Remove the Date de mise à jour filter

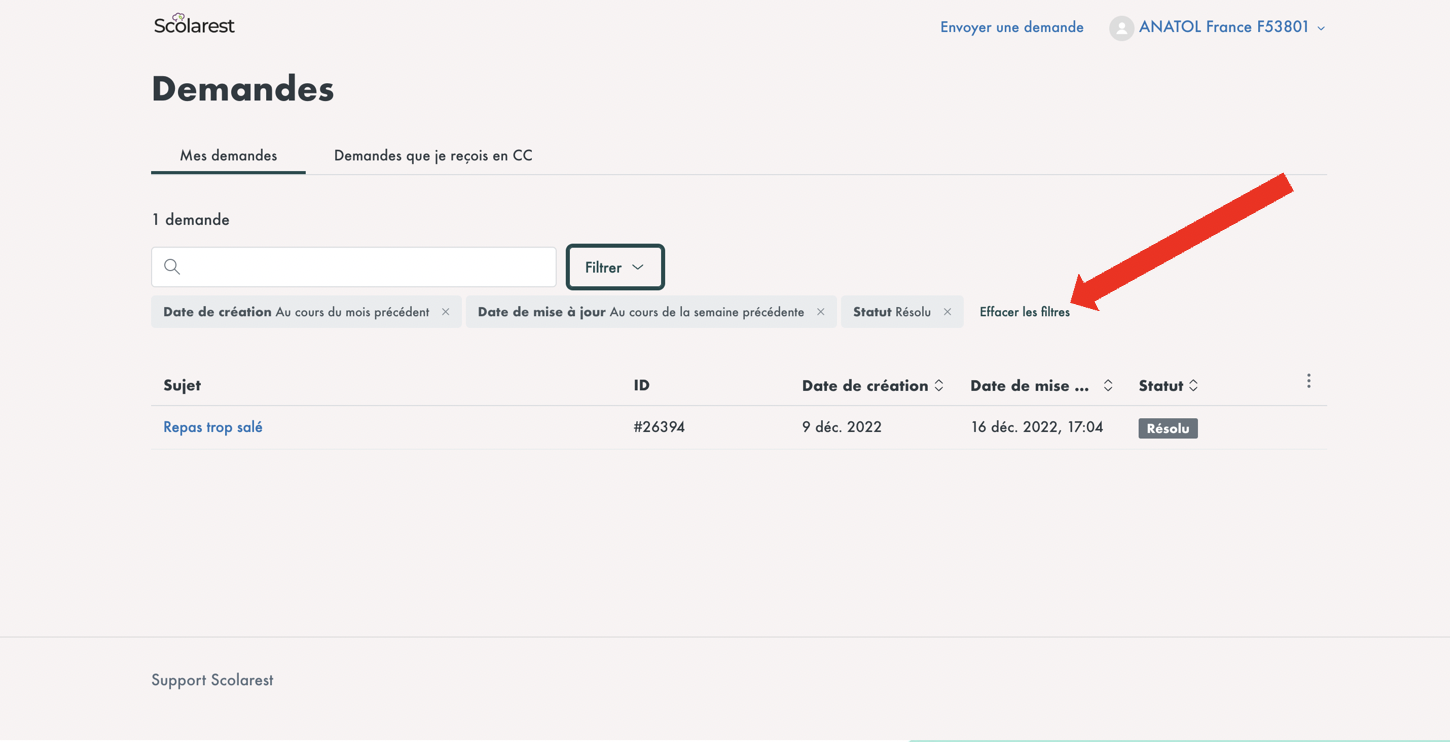pyautogui.click(x=821, y=312)
